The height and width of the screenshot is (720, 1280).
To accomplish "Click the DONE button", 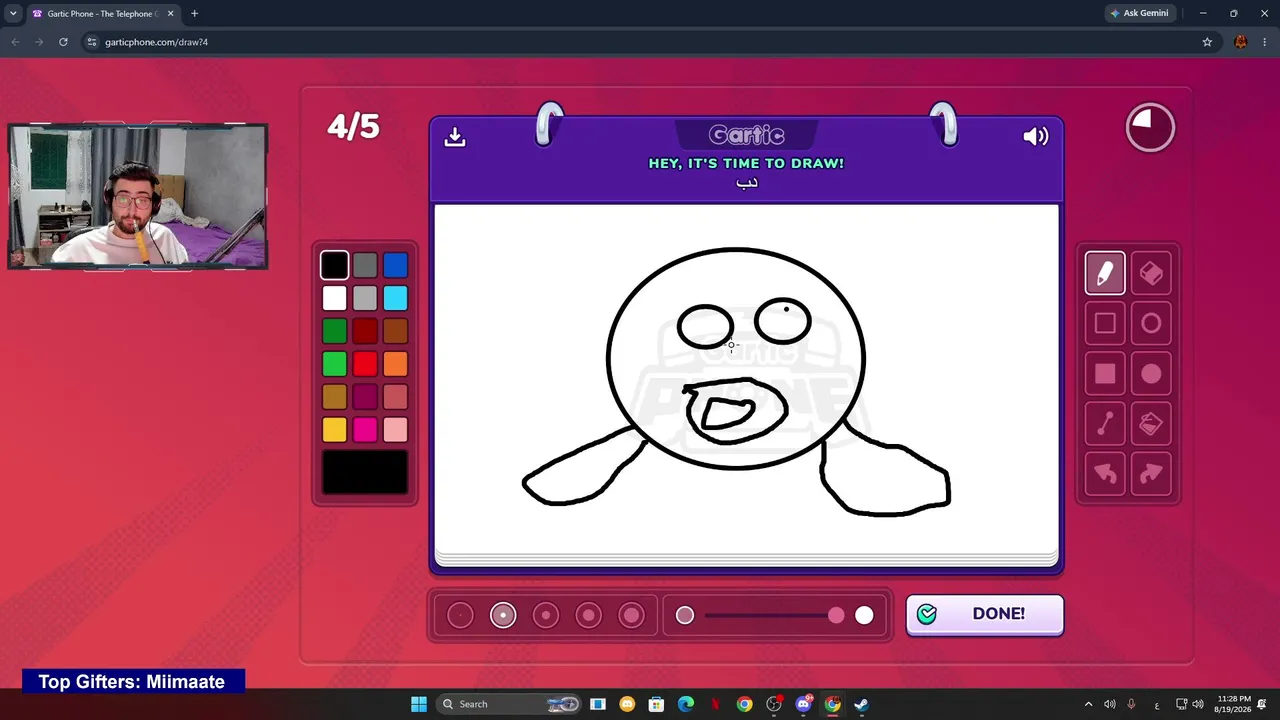I will [985, 614].
